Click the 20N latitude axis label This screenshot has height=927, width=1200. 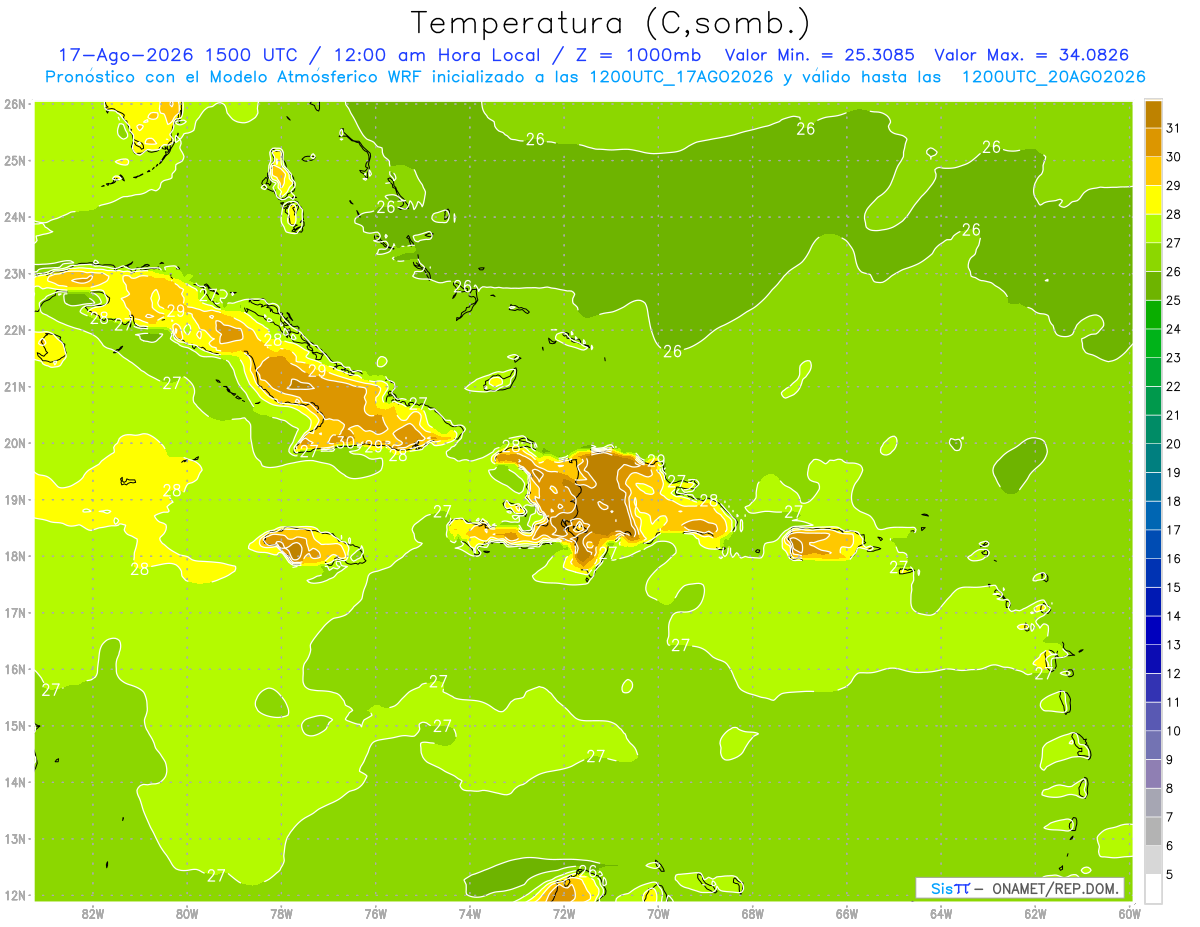[x=14, y=443]
